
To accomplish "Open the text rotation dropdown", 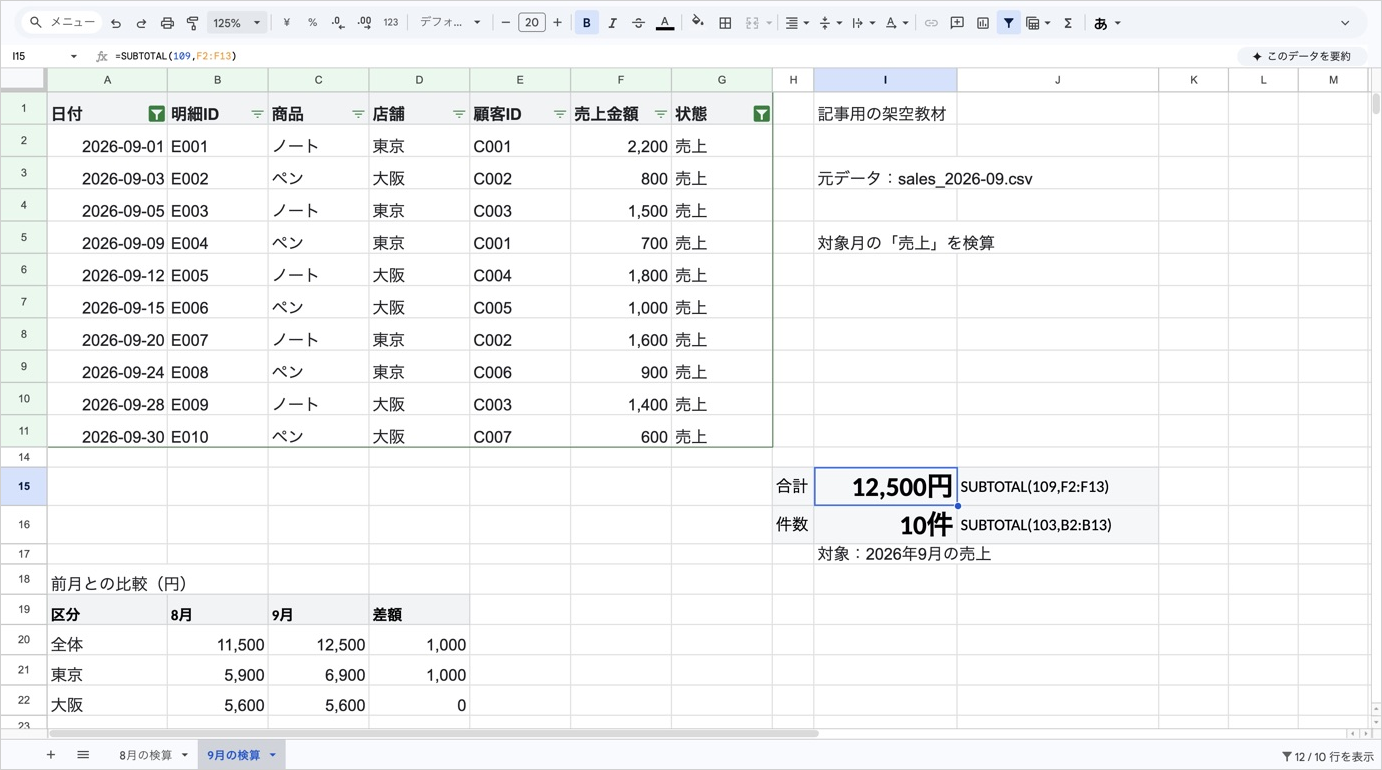I will [896, 23].
